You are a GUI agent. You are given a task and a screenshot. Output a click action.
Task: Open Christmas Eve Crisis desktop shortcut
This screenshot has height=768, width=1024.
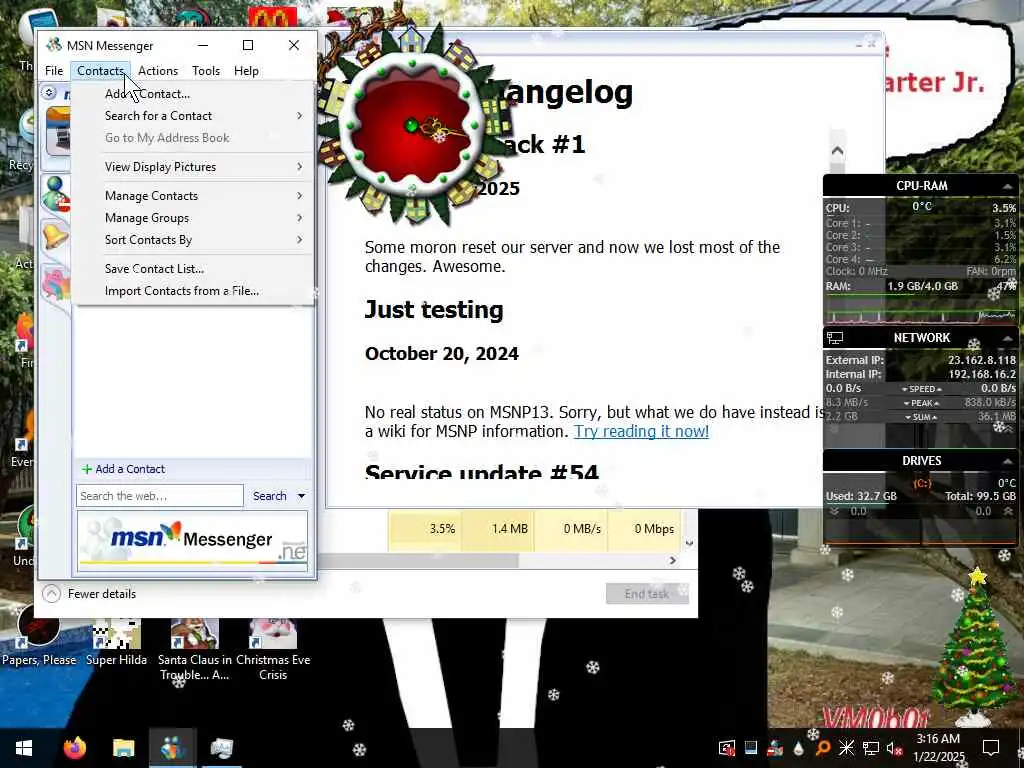[273, 649]
